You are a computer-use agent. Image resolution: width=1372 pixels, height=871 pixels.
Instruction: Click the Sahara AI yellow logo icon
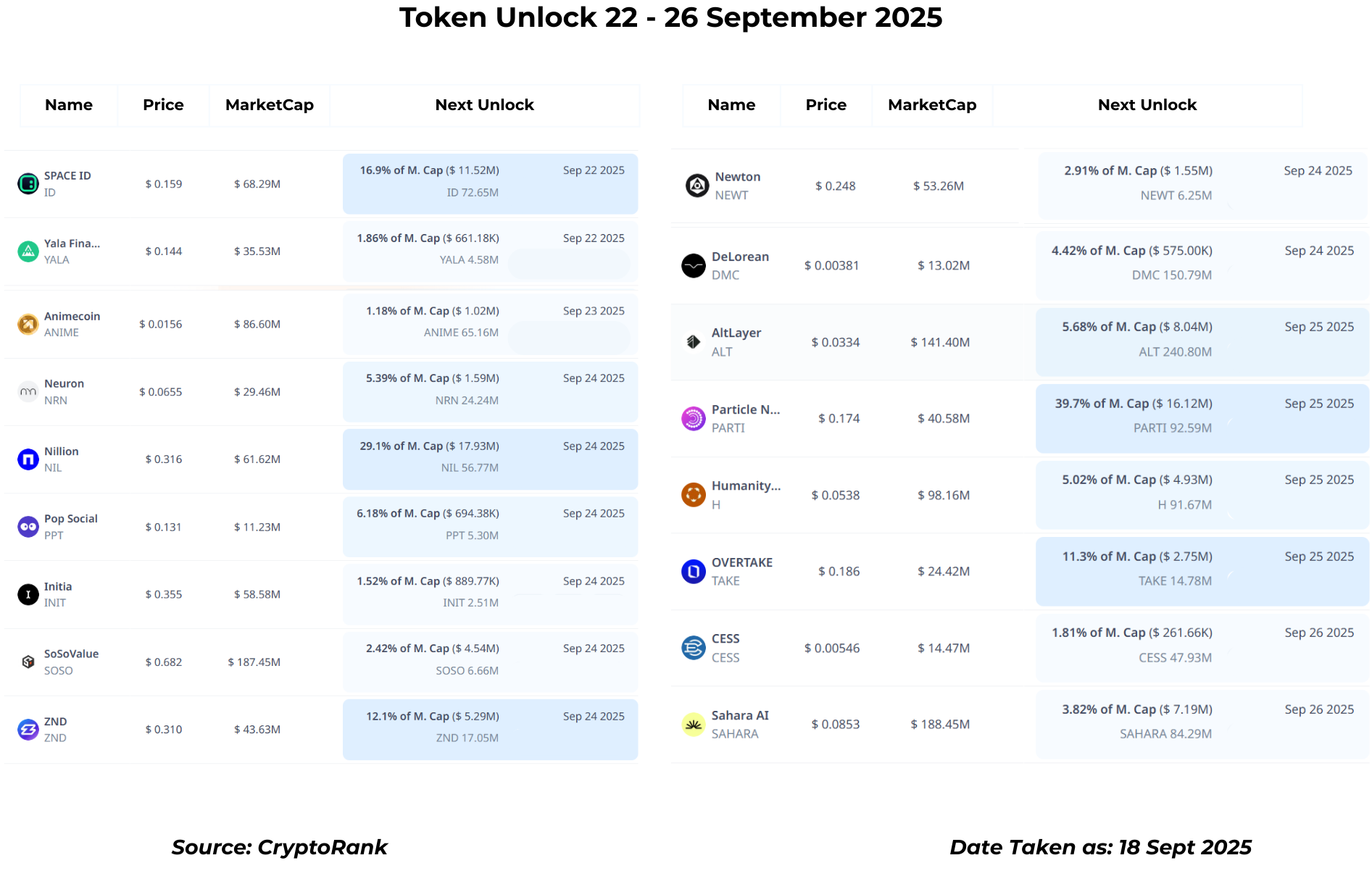[694, 725]
